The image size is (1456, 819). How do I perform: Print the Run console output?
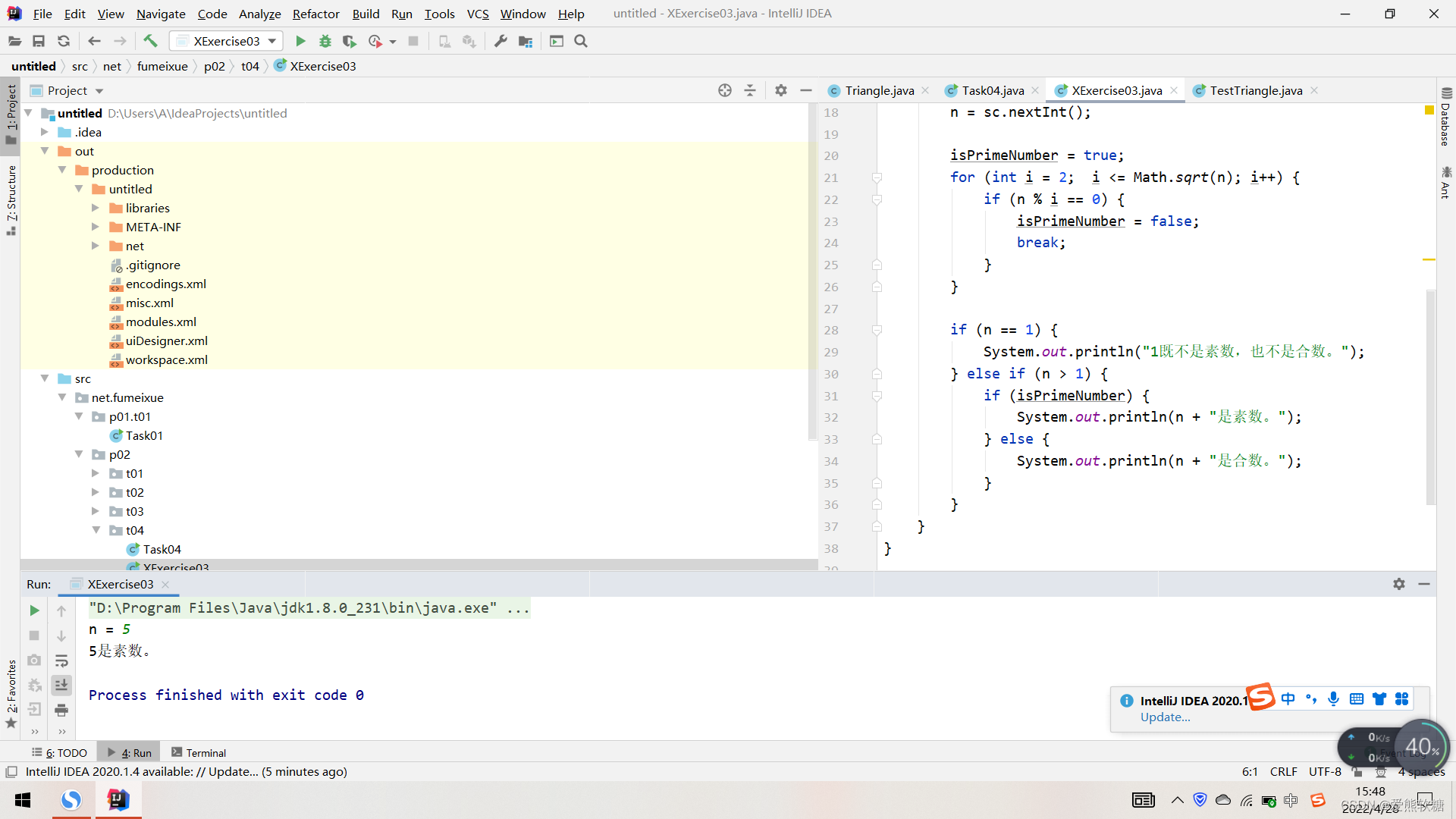(61, 710)
